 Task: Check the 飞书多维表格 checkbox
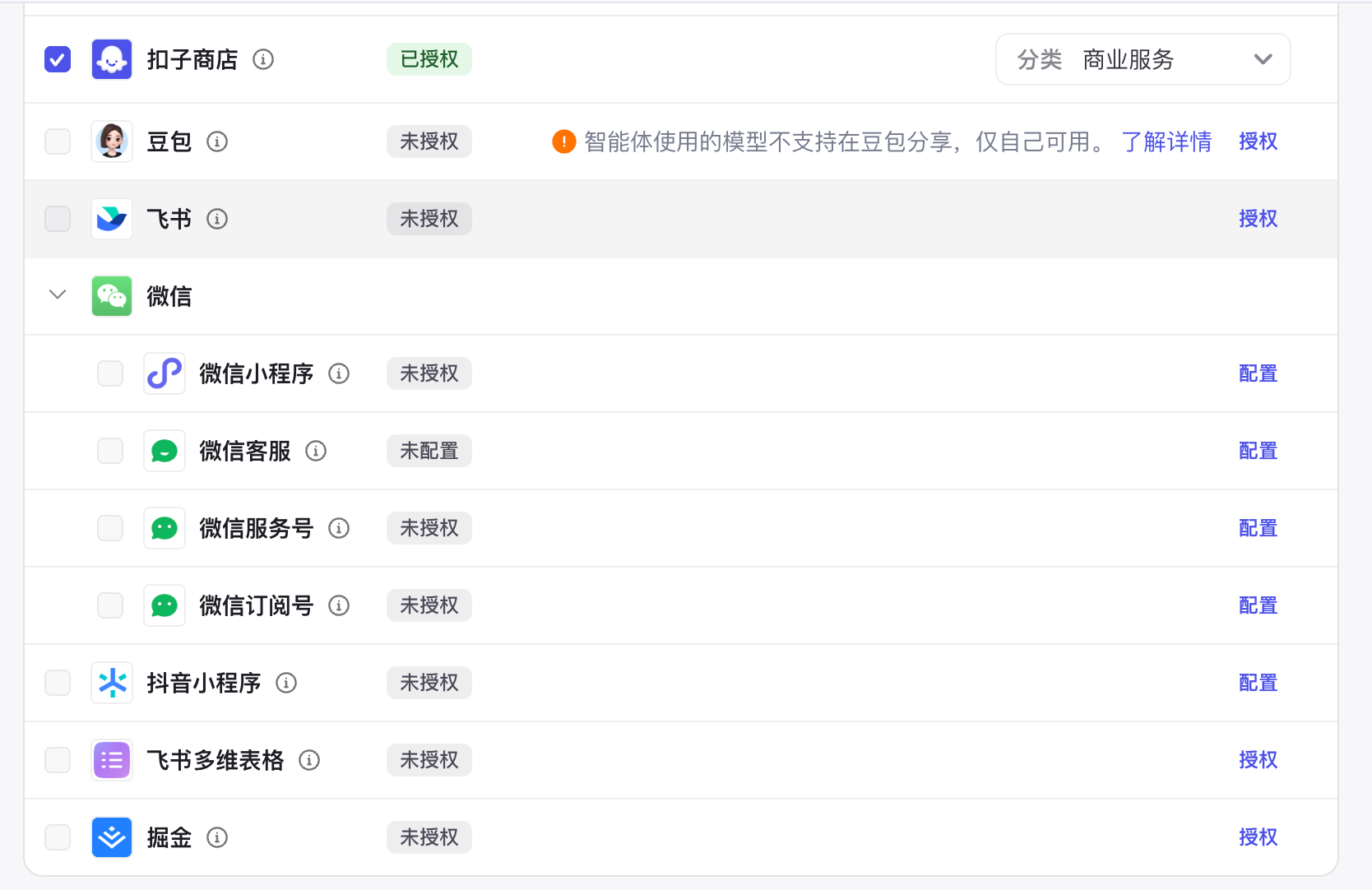(58, 760)
